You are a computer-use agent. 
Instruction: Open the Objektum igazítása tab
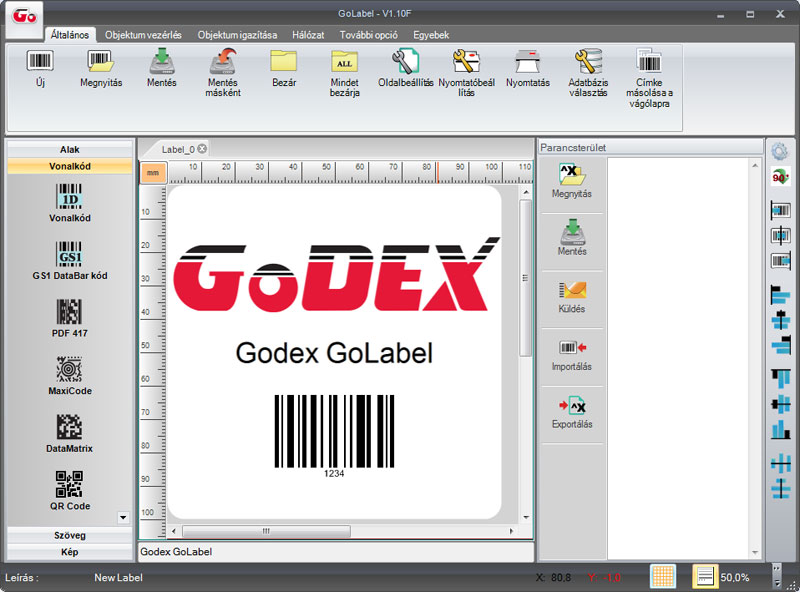click(x=237, y=35)
